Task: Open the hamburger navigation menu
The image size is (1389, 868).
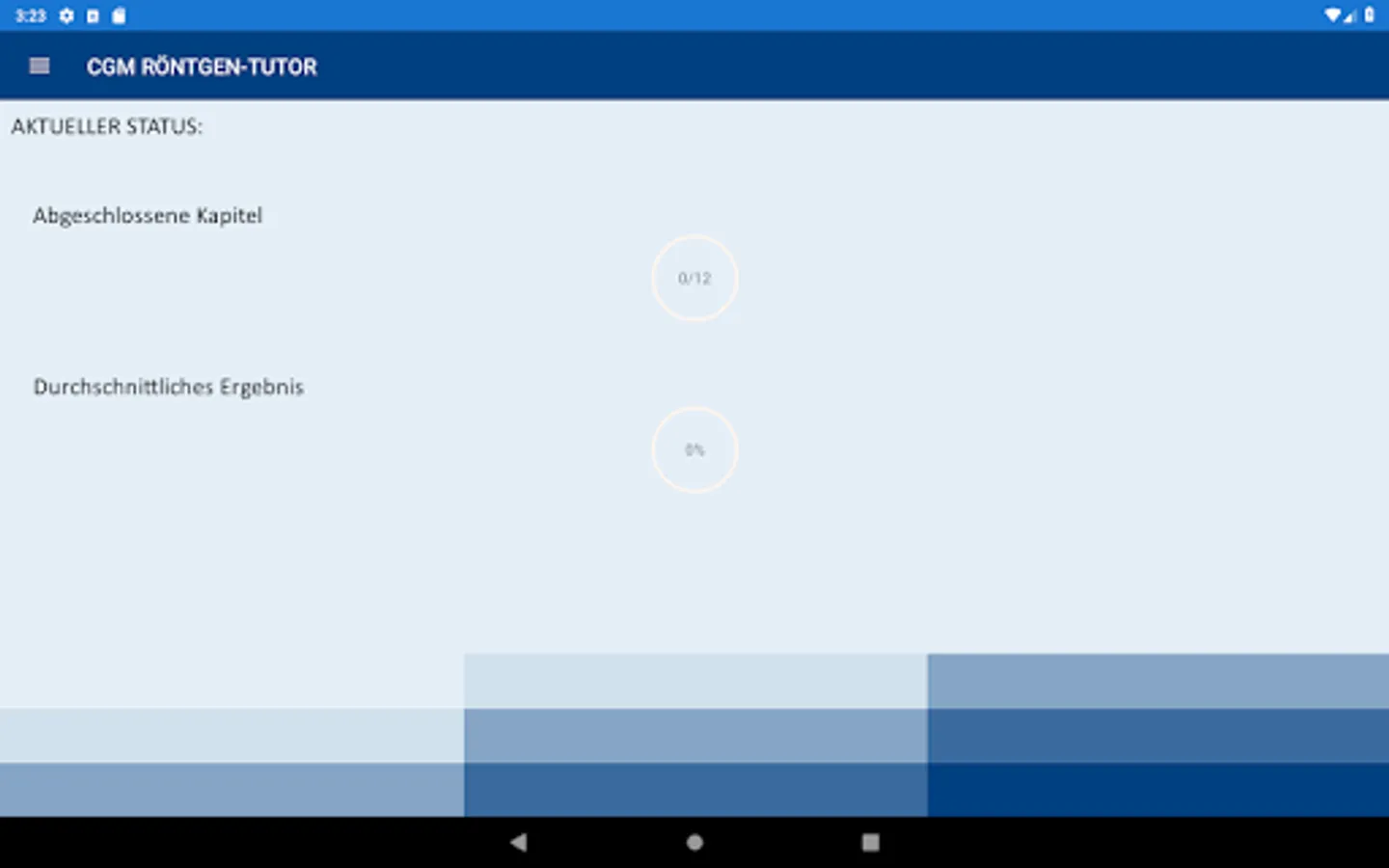Action: [x=40, y=66]
